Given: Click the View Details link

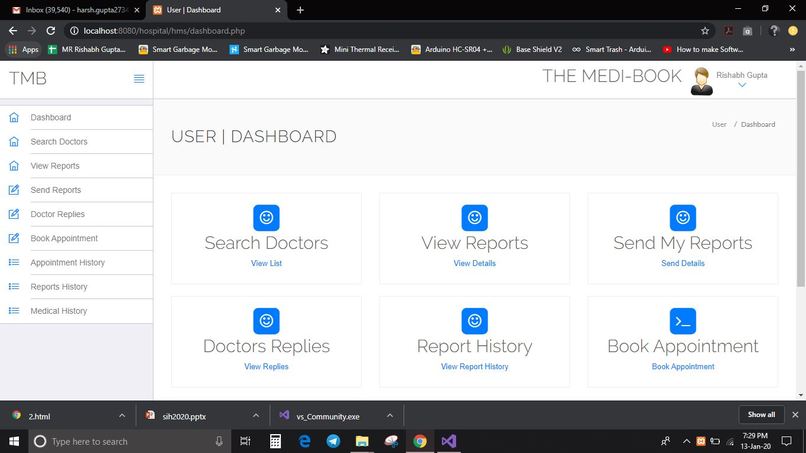Looking at the screenshot, I should (474, 263).
